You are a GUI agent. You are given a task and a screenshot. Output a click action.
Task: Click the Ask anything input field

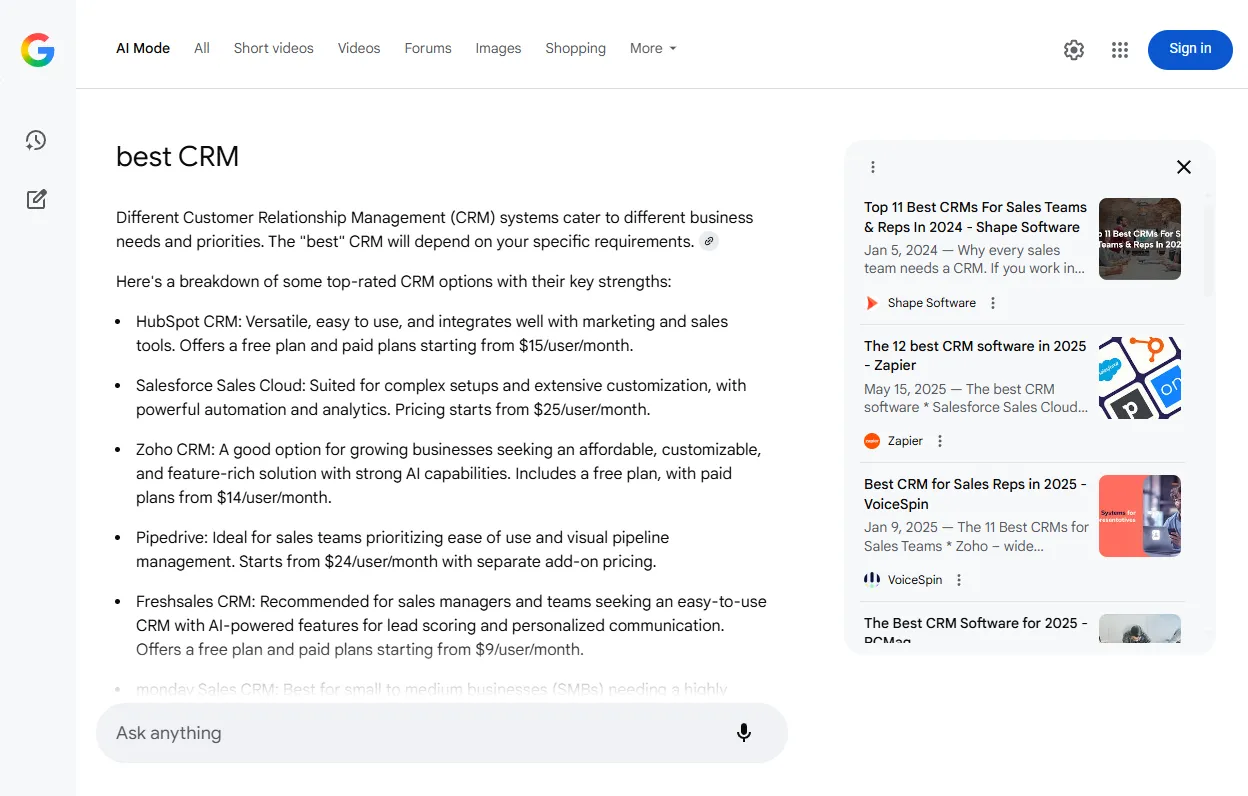[442, 733]
